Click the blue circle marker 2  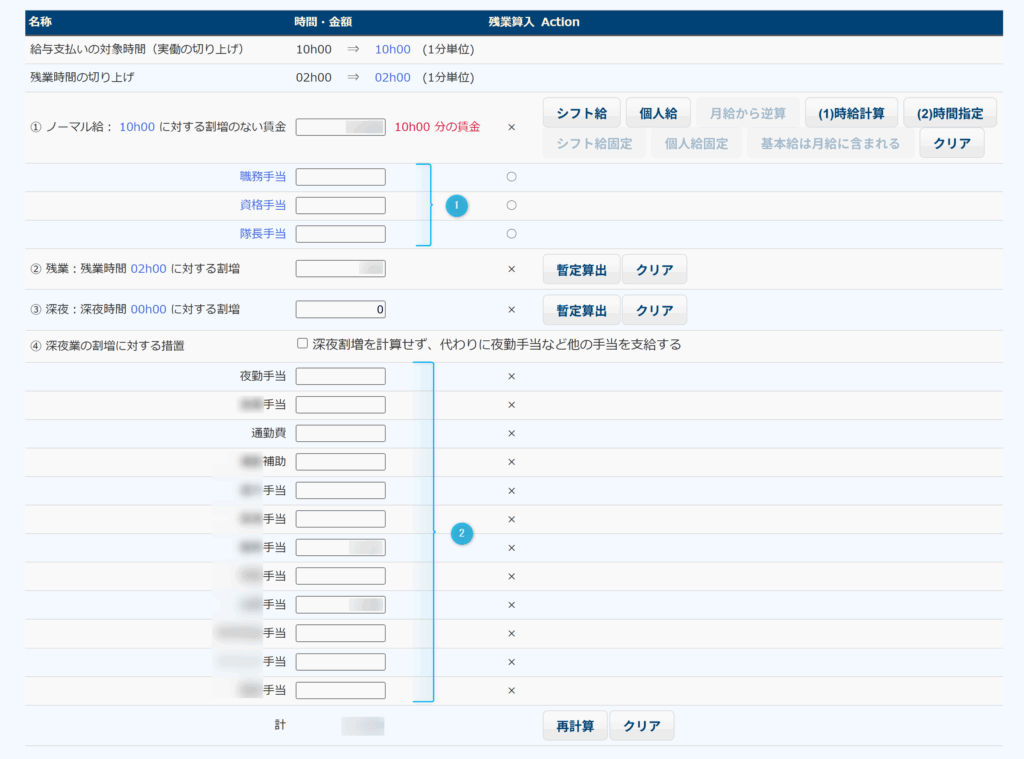(x=461, y=534)
